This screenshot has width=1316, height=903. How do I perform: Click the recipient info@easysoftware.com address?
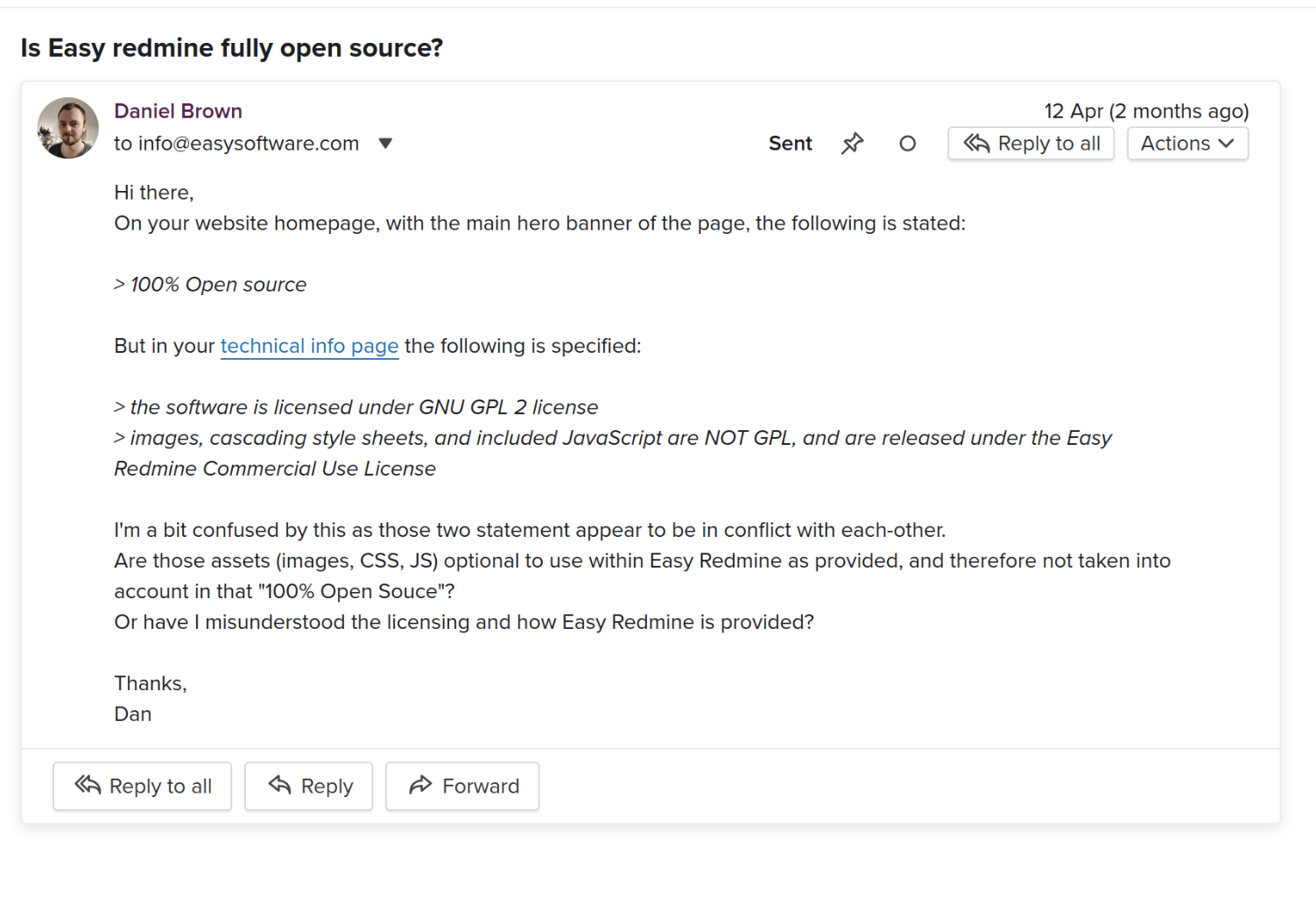[x=249, y=144]
